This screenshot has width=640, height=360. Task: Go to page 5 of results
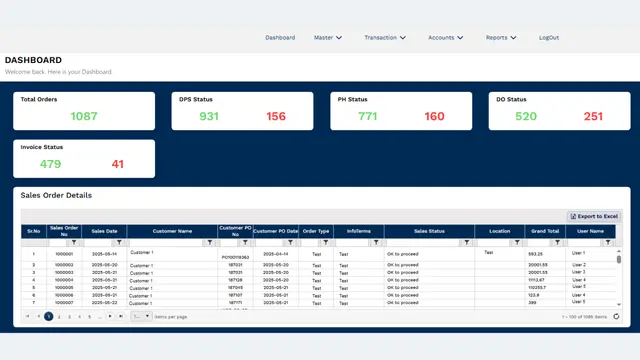(x=89, y=317)
